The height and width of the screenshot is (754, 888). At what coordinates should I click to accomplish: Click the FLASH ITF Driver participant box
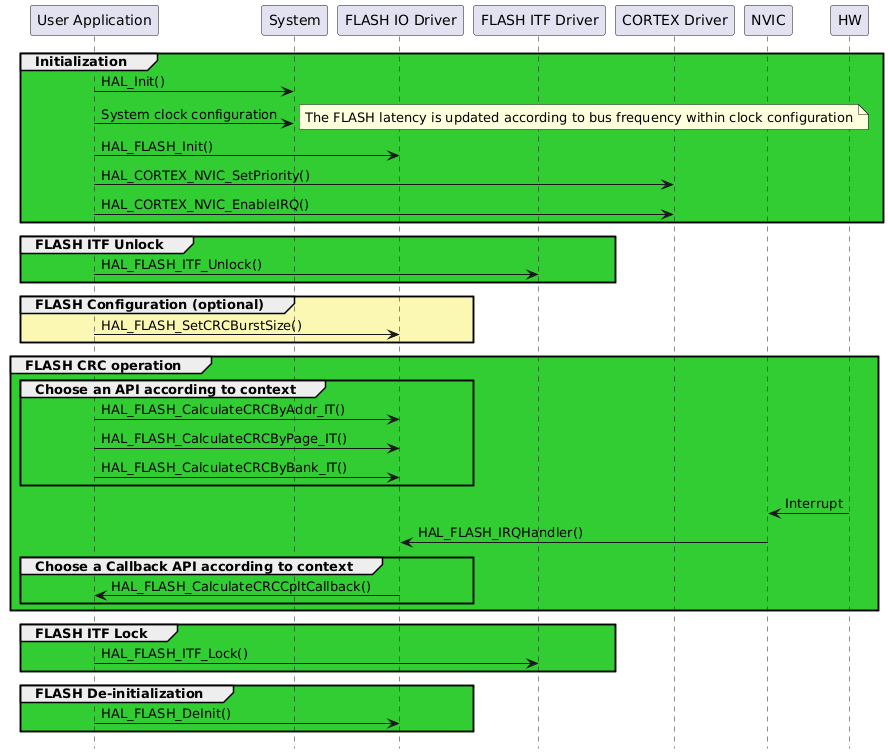(539, 20)
